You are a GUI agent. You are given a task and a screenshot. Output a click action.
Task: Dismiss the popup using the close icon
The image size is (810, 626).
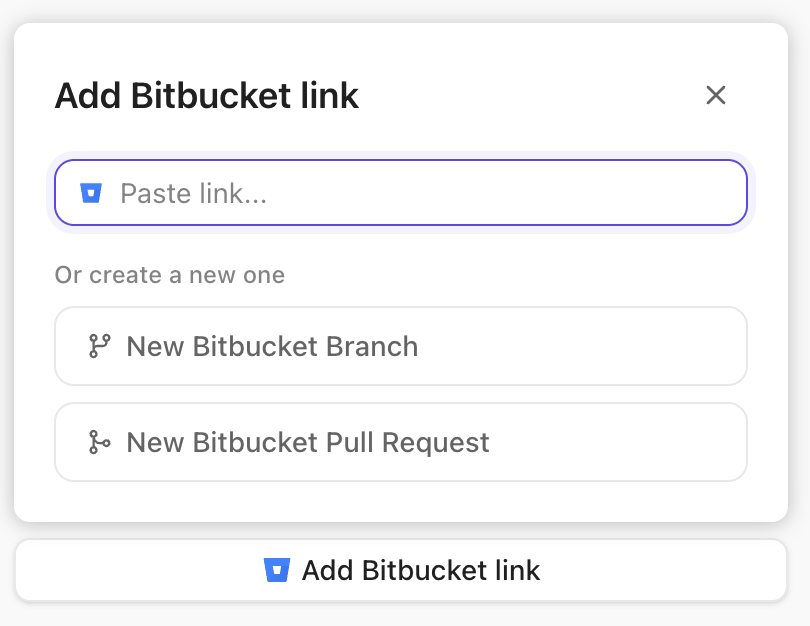click(717, 95)
